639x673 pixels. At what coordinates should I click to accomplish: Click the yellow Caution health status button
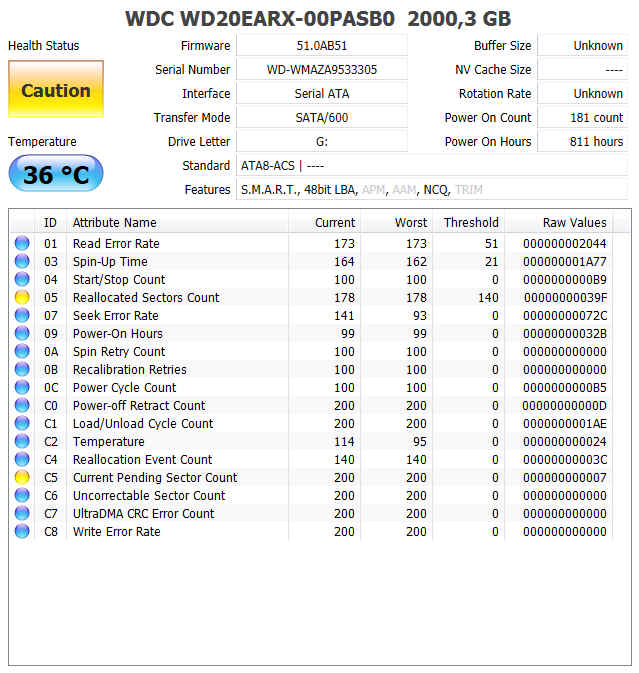pos(56,89)
